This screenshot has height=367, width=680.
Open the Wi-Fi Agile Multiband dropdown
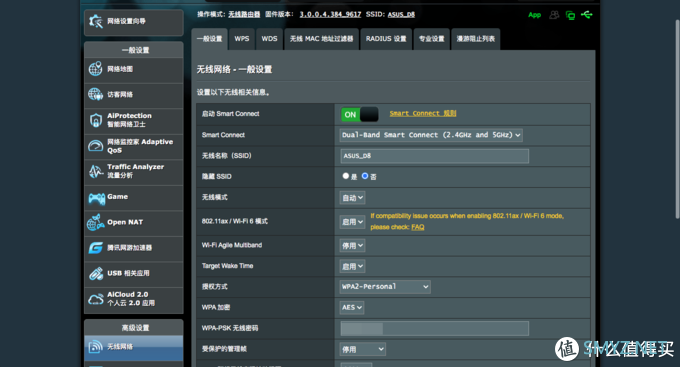352,246
